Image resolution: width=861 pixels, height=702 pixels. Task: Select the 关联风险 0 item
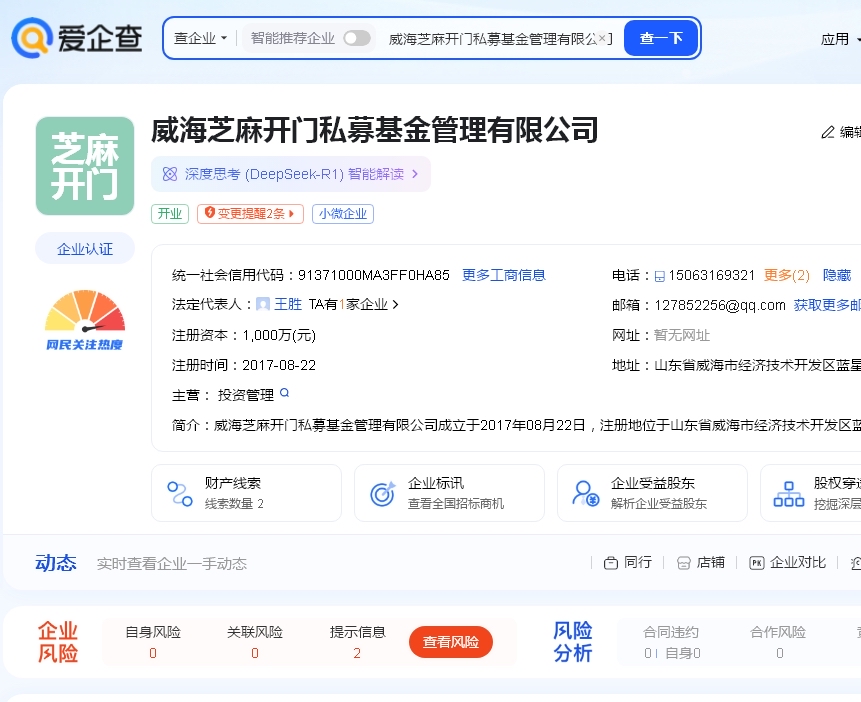255,642
